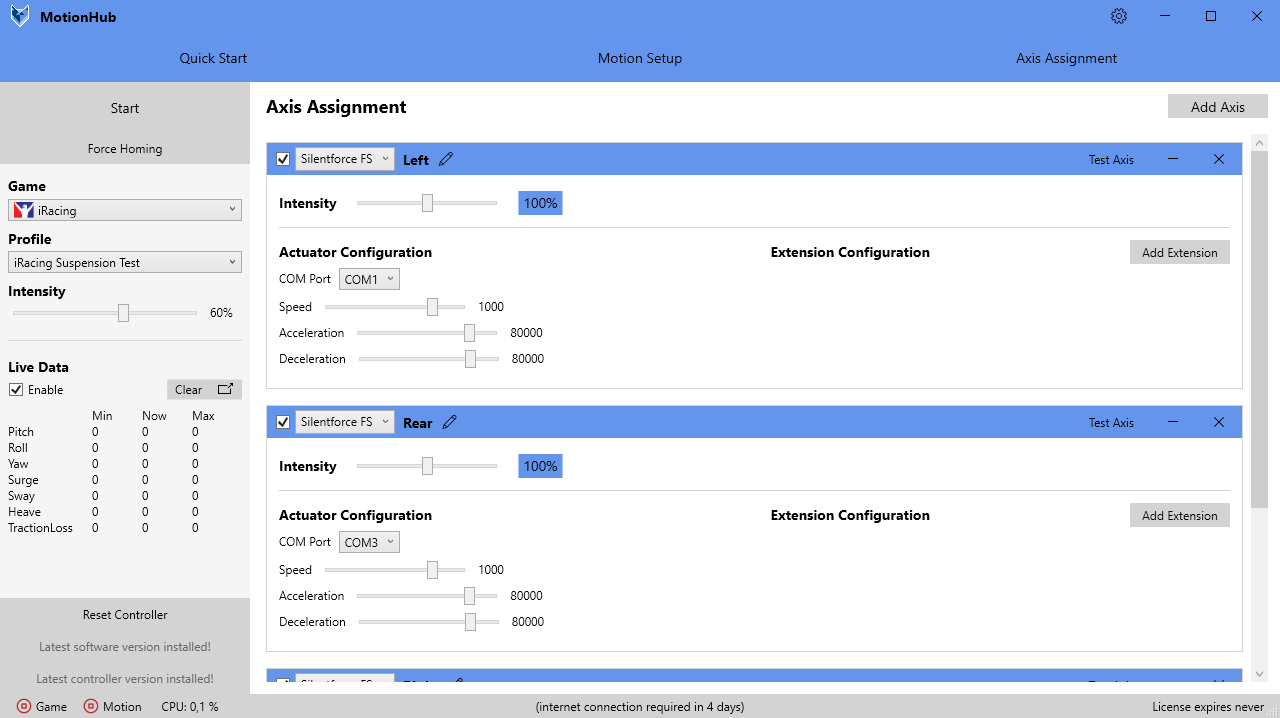Click the pencil icon to rename Left axis

point(446,159)
